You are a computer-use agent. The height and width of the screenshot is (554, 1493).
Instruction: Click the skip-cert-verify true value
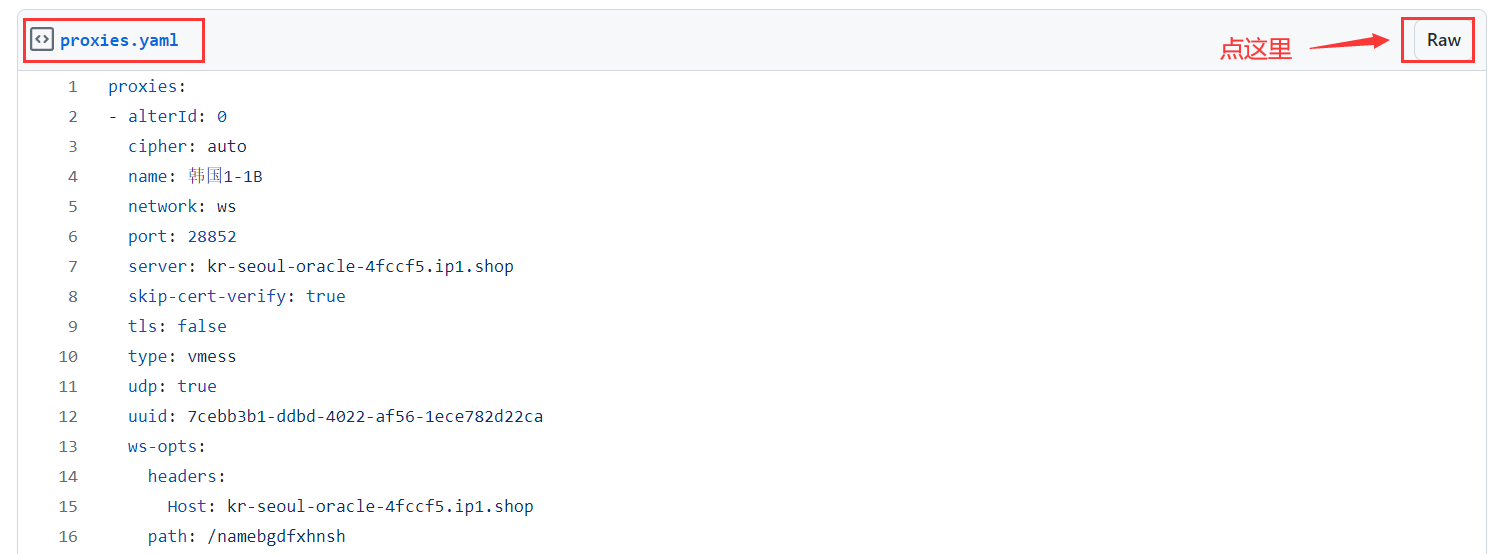[325, 297]
